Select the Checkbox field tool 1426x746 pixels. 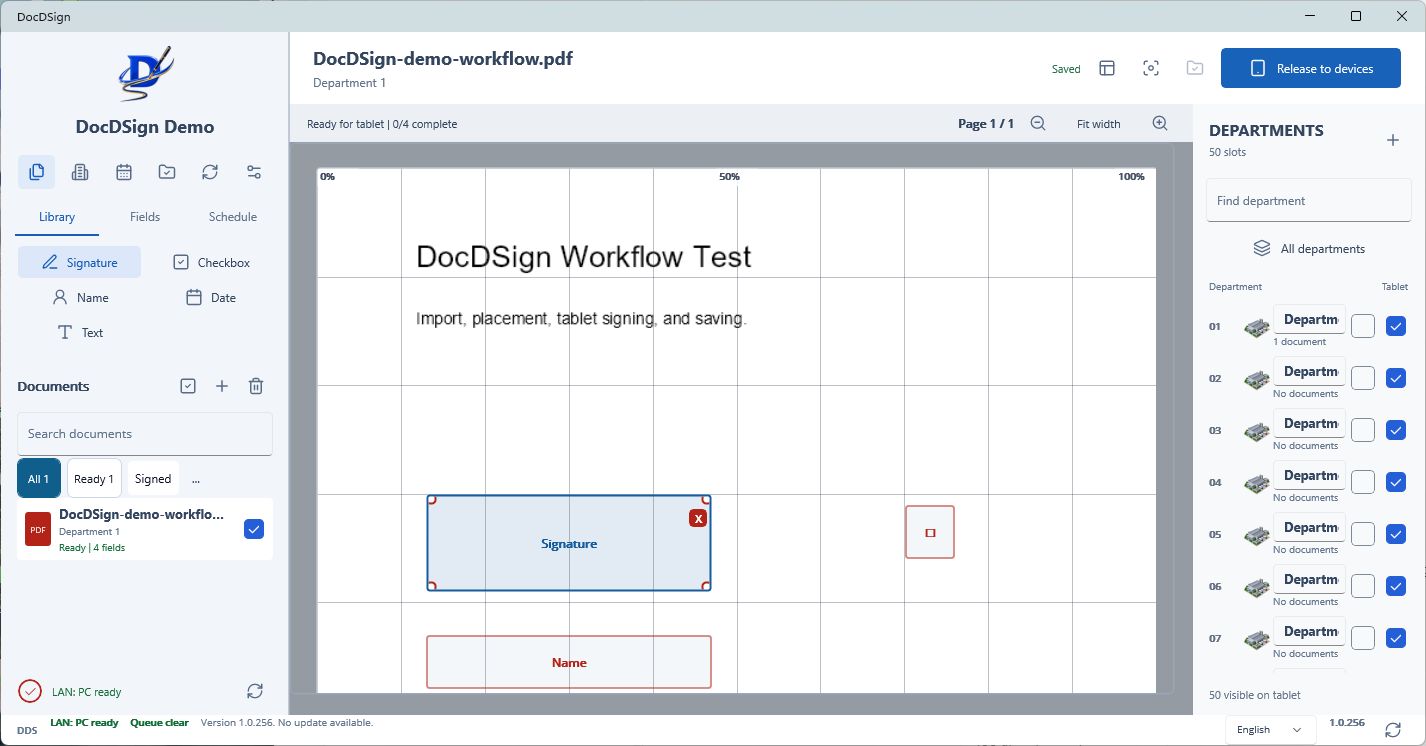click(211, 262)
